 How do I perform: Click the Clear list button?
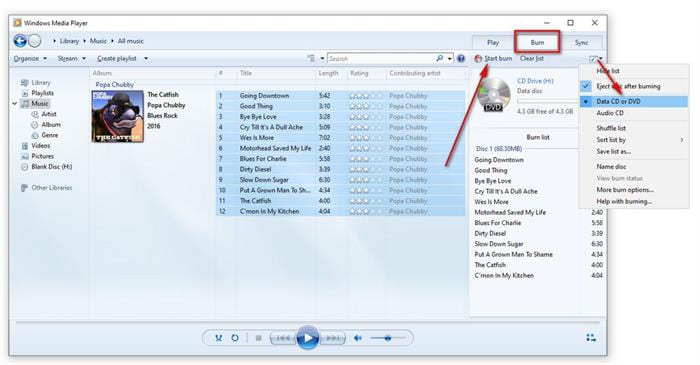[x=532, y=58]
